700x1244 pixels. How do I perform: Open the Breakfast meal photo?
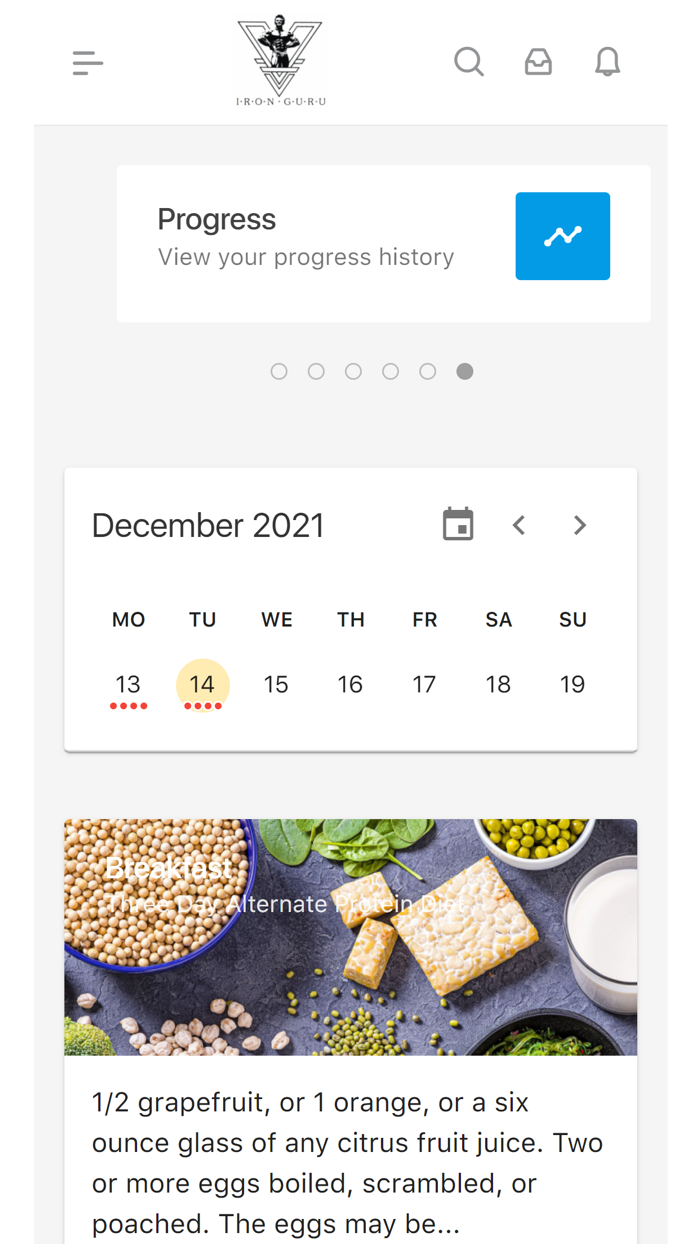(x=350, y=937)
